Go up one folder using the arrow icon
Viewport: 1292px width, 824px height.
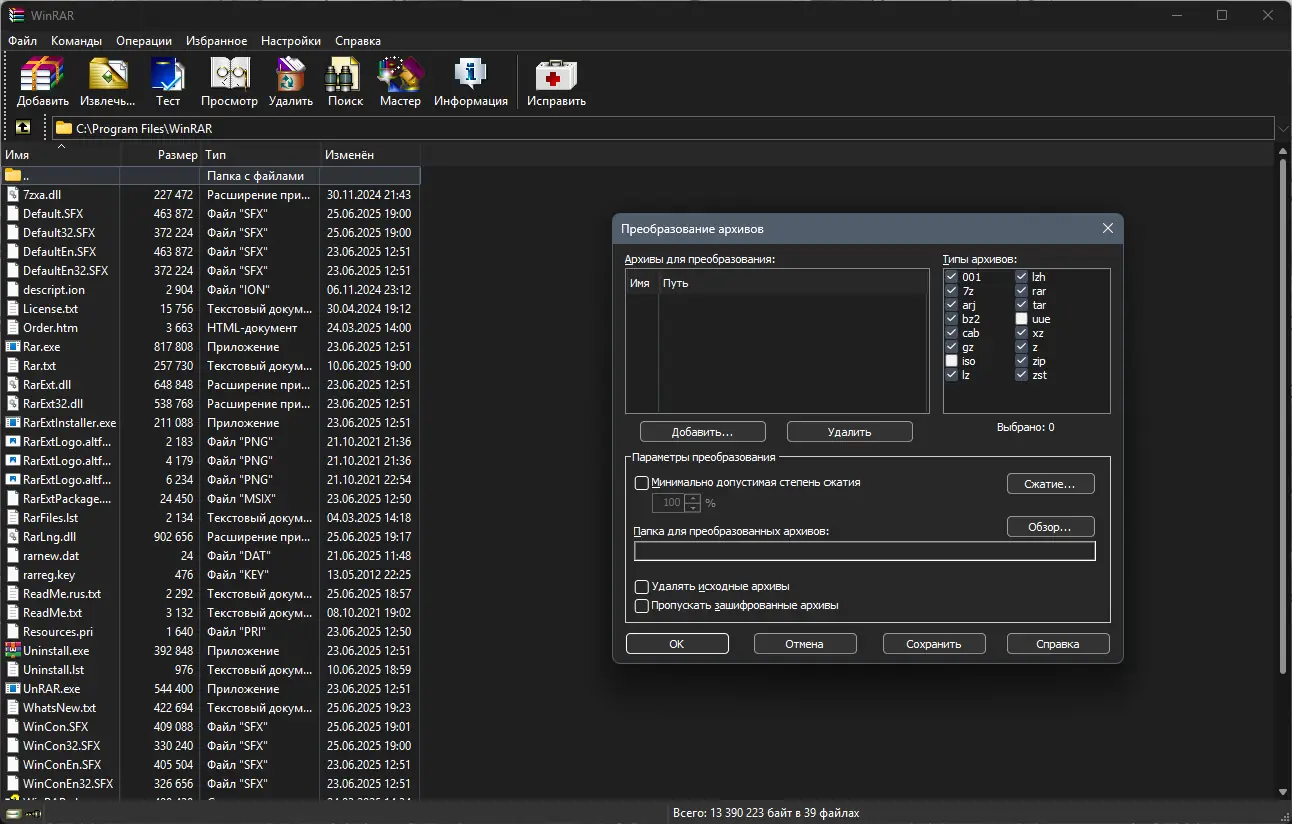pos(23,128)
